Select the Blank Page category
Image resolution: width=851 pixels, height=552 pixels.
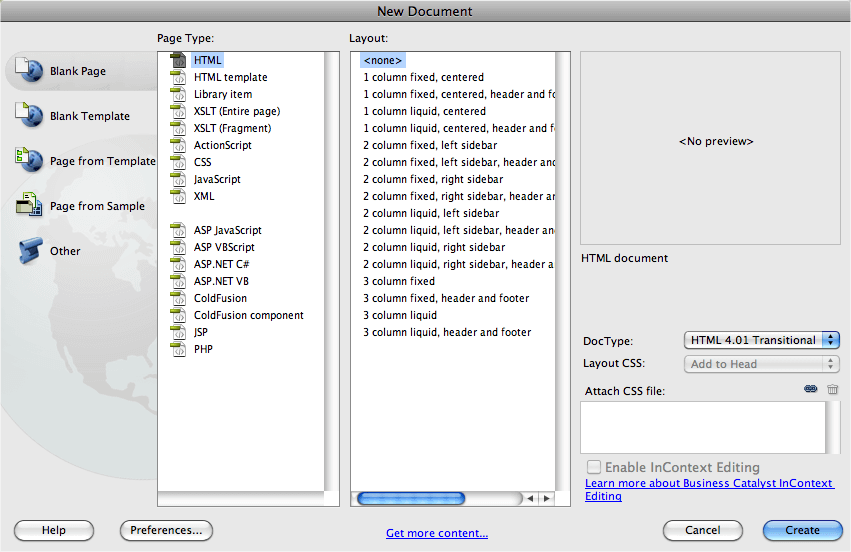click(80, 71)
